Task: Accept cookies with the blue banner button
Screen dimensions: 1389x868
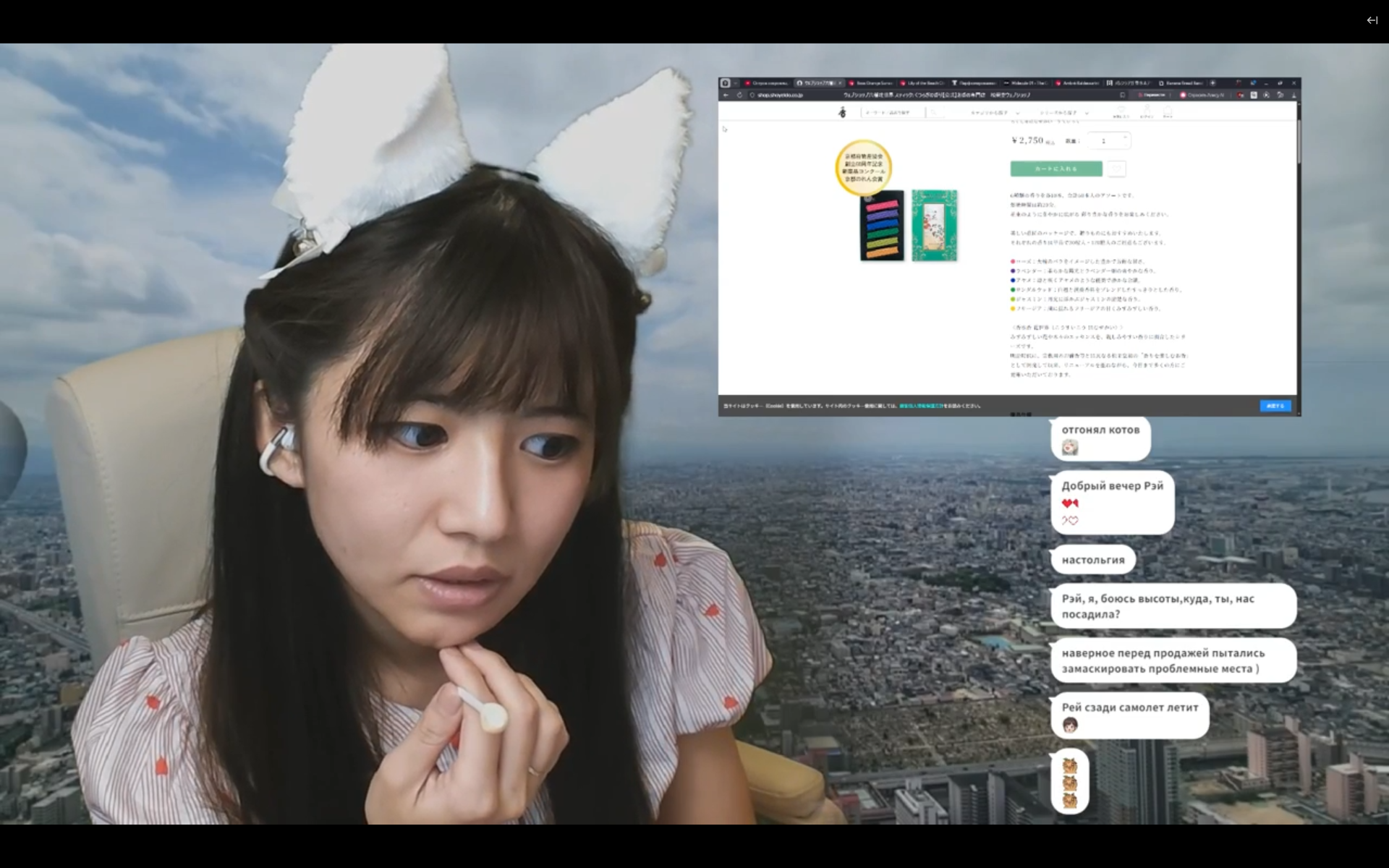Action: pos(1275,406)
